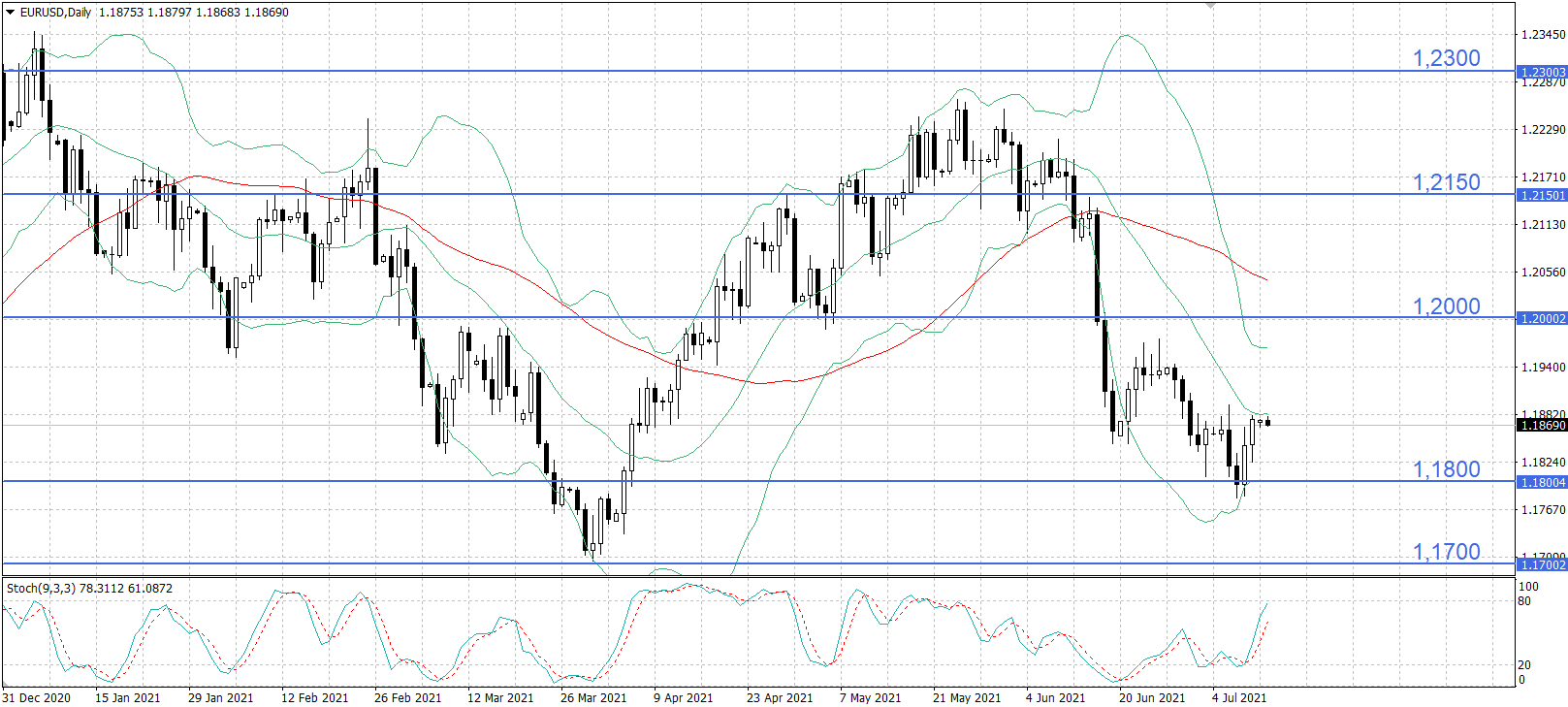Click the blue 1.17002 price tag

click(x=1542, y=564)
